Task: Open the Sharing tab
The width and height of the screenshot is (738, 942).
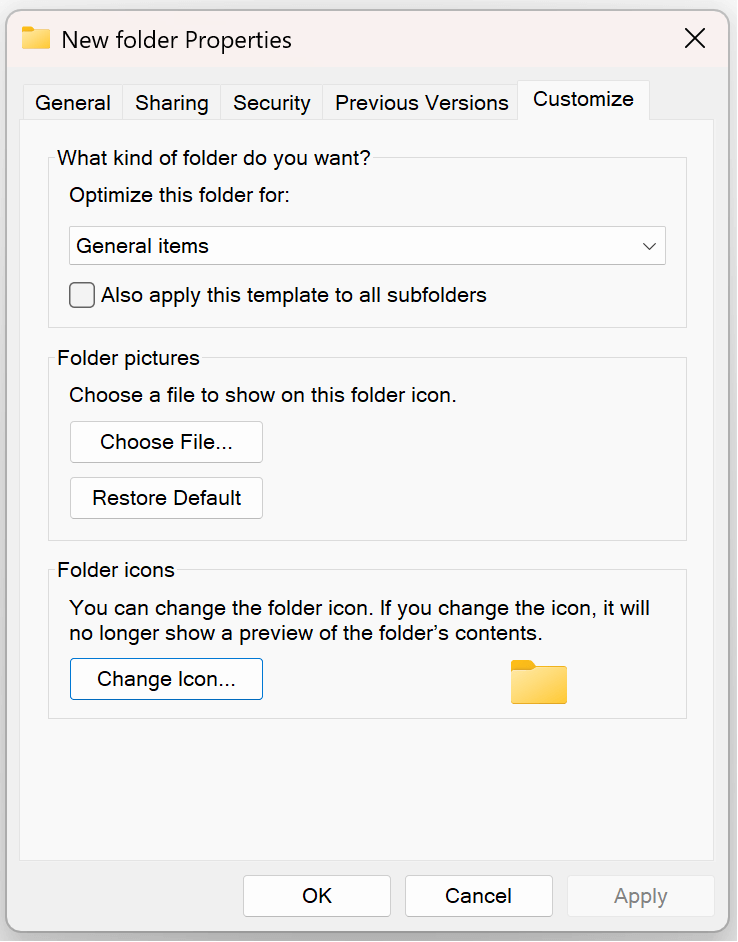Action: point(171,103)
